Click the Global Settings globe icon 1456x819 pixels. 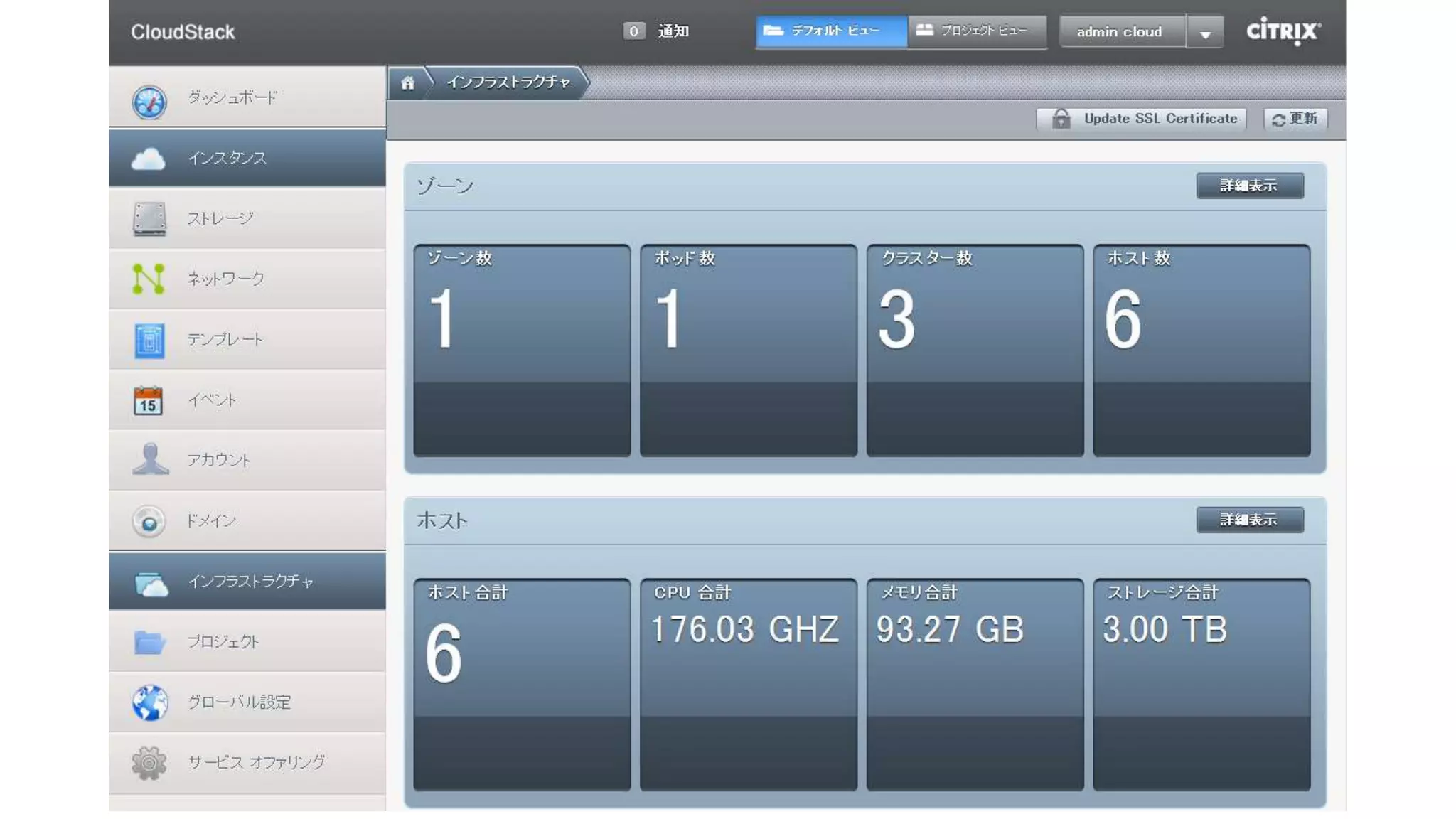(149, 702)
